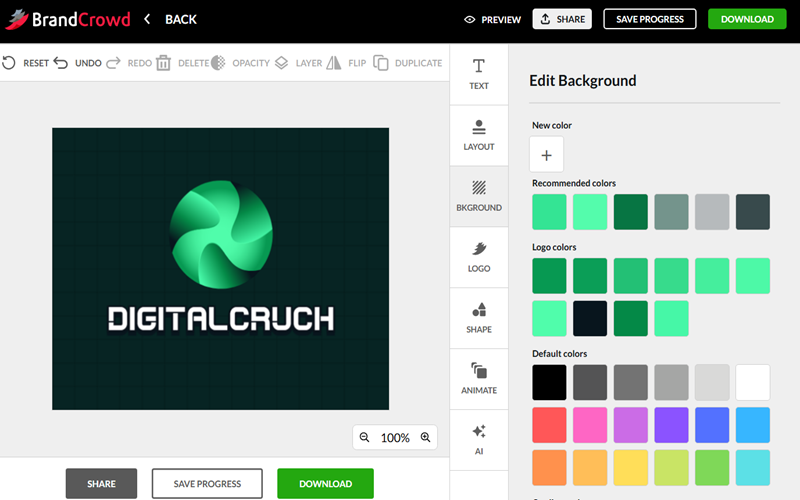Zoom in the canvas
This screenshot has height=500, width=800.
pyautogui.click(x=426, y=437)
